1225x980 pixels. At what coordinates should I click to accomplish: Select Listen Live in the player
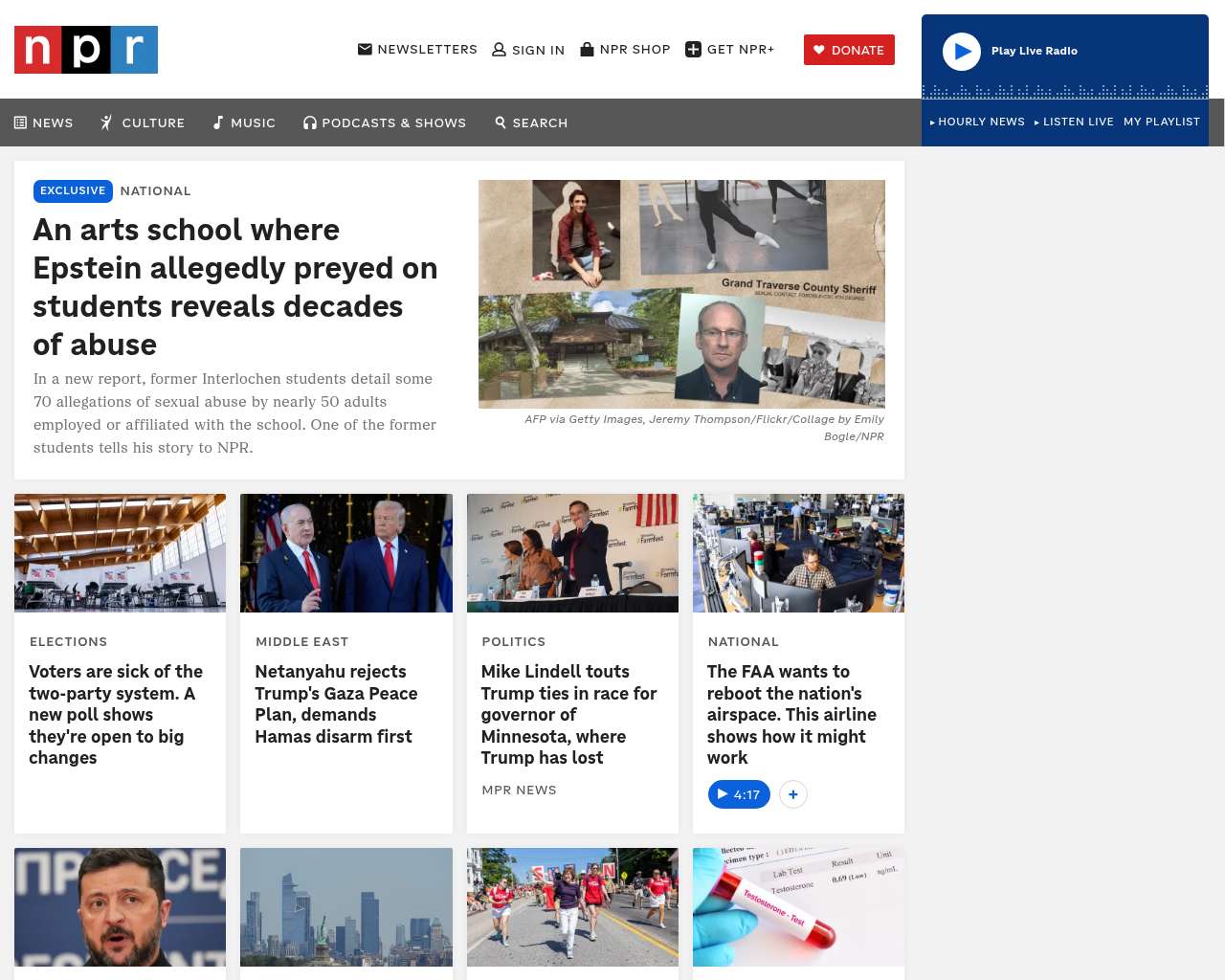1074,122
